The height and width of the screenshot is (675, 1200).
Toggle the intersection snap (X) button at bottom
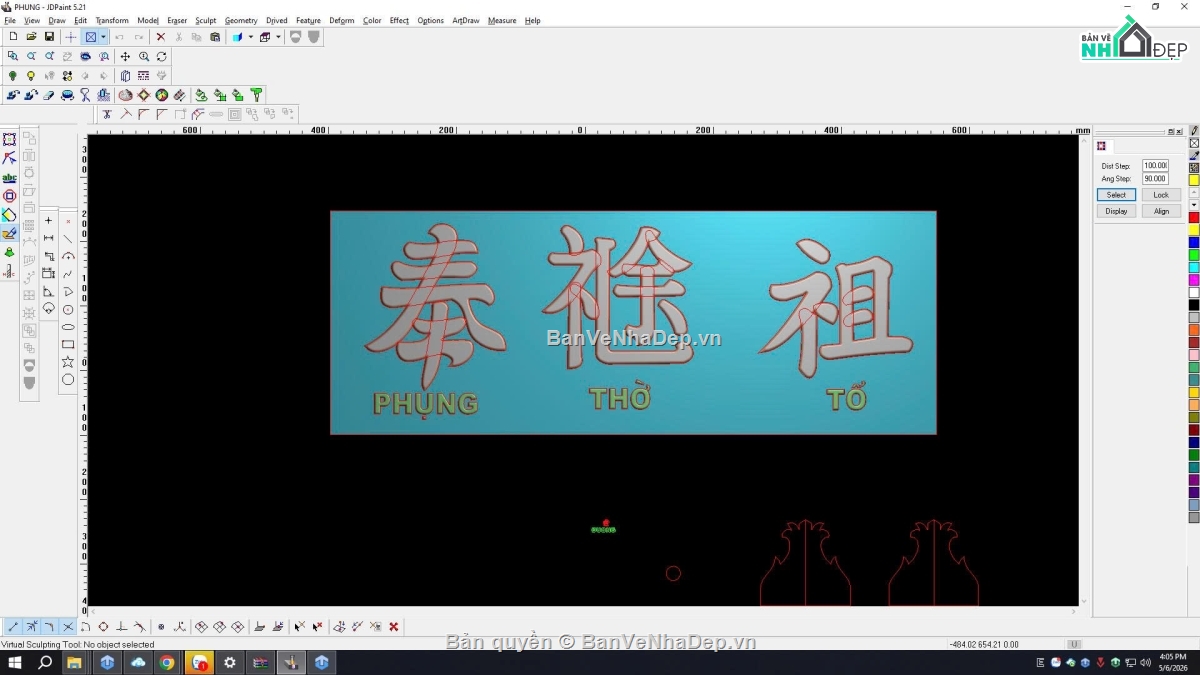click(68, 627)
